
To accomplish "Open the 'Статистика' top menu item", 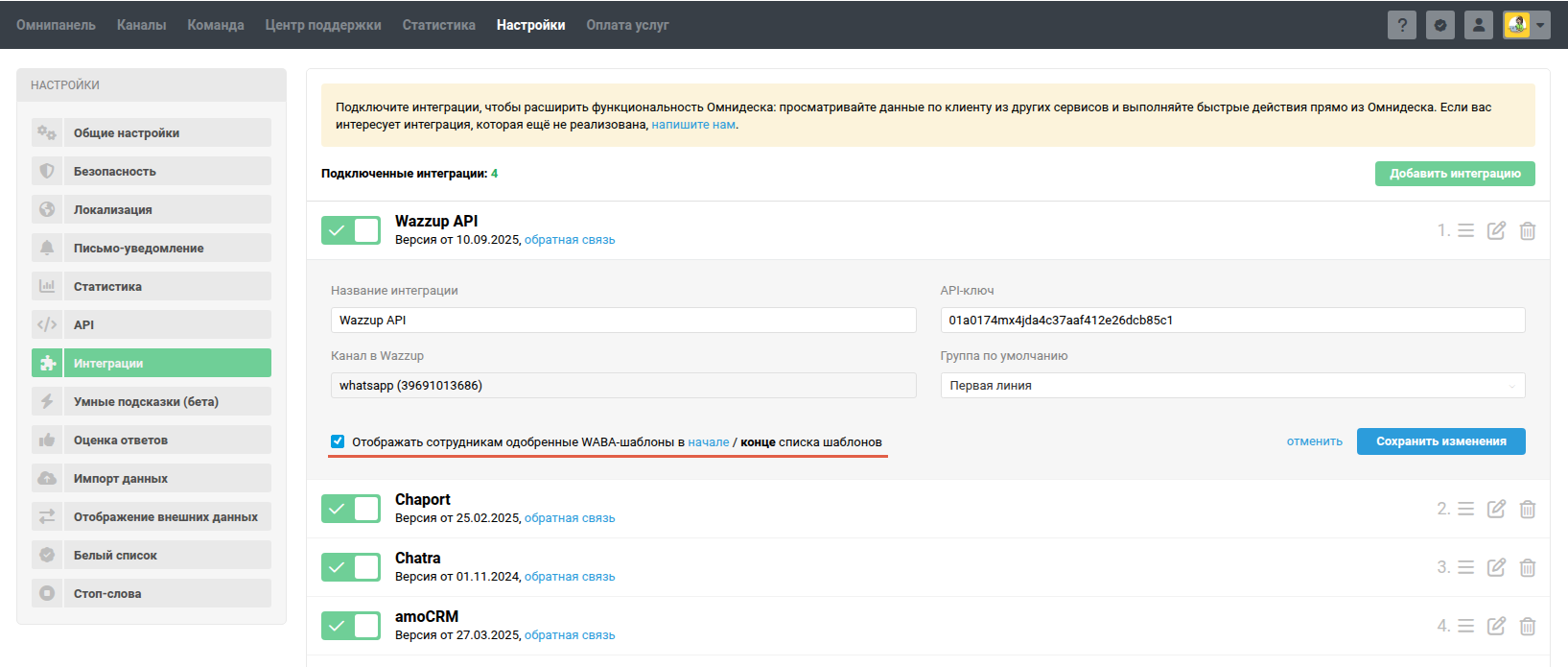I will point(438,25).
